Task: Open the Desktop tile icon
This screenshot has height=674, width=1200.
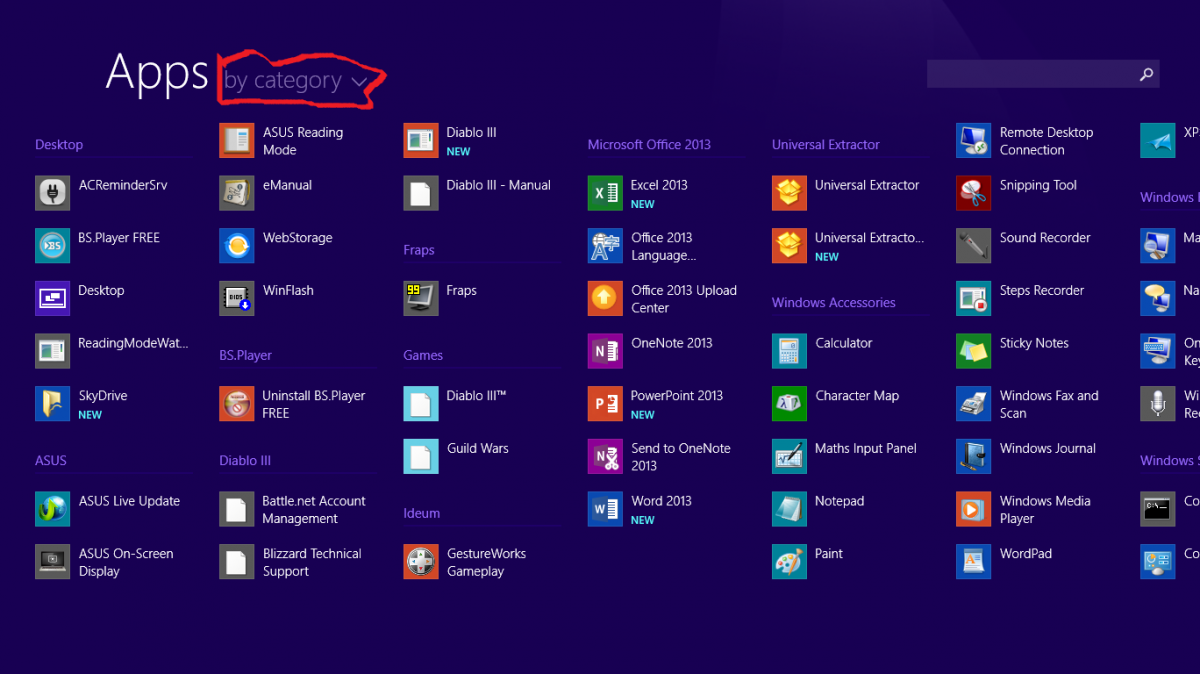Action: pos(52,298)
